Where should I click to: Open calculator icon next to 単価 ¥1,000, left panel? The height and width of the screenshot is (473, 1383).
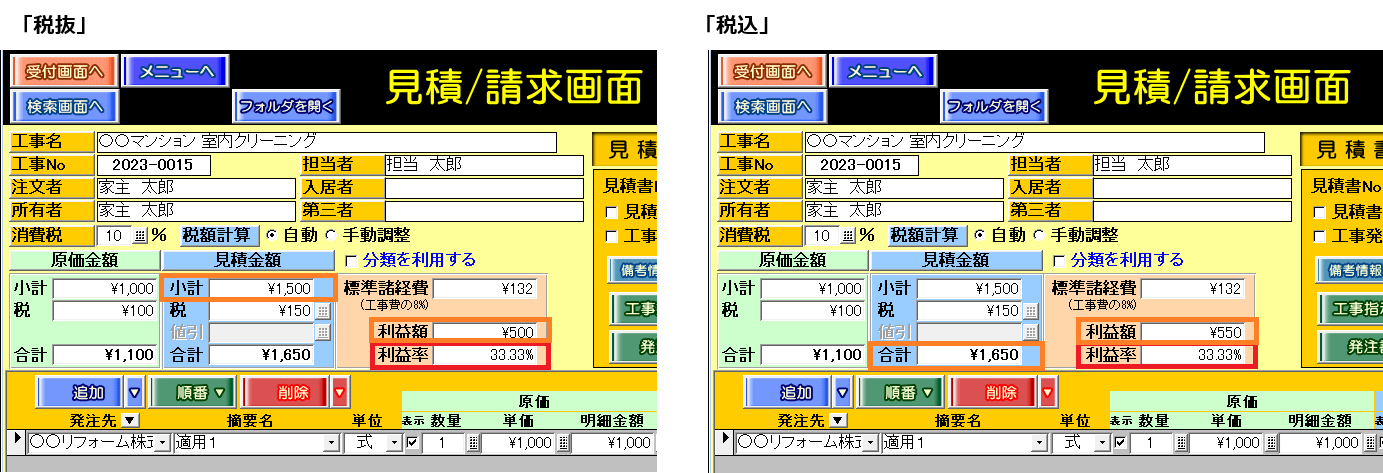point(563,443)
